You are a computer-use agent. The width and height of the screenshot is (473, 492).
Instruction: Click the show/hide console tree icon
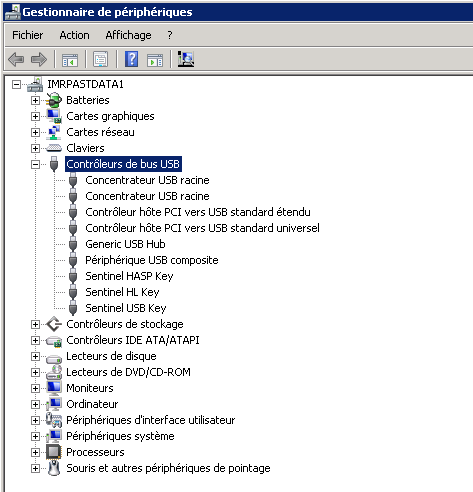[70, 60]
